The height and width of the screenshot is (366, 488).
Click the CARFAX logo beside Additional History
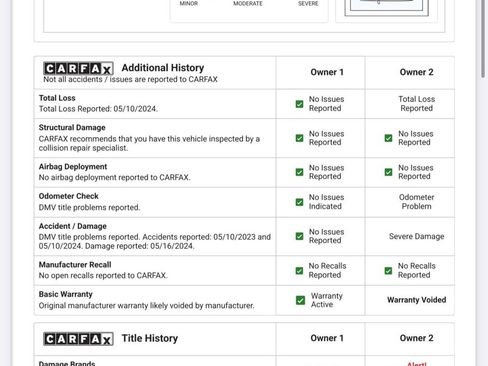coord(78,68)
